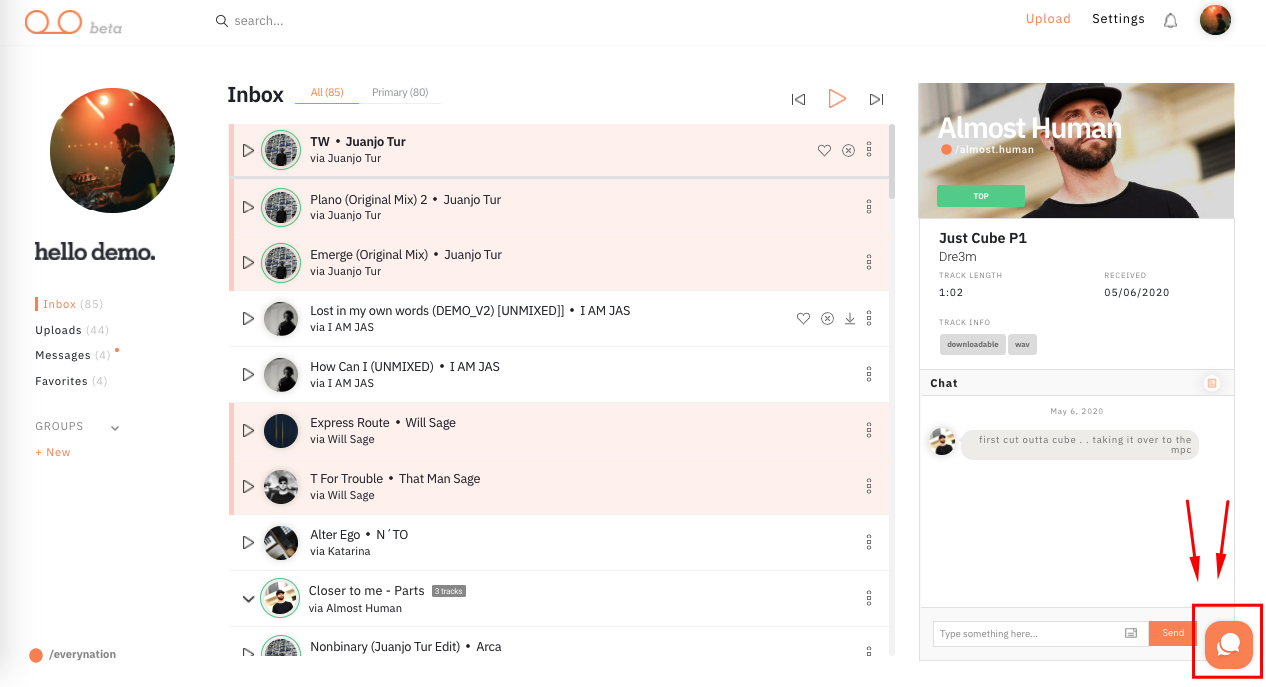This screenshot has width=1266, height=687.
Task: Click the downloadable tag
Action: coord(973,344)
